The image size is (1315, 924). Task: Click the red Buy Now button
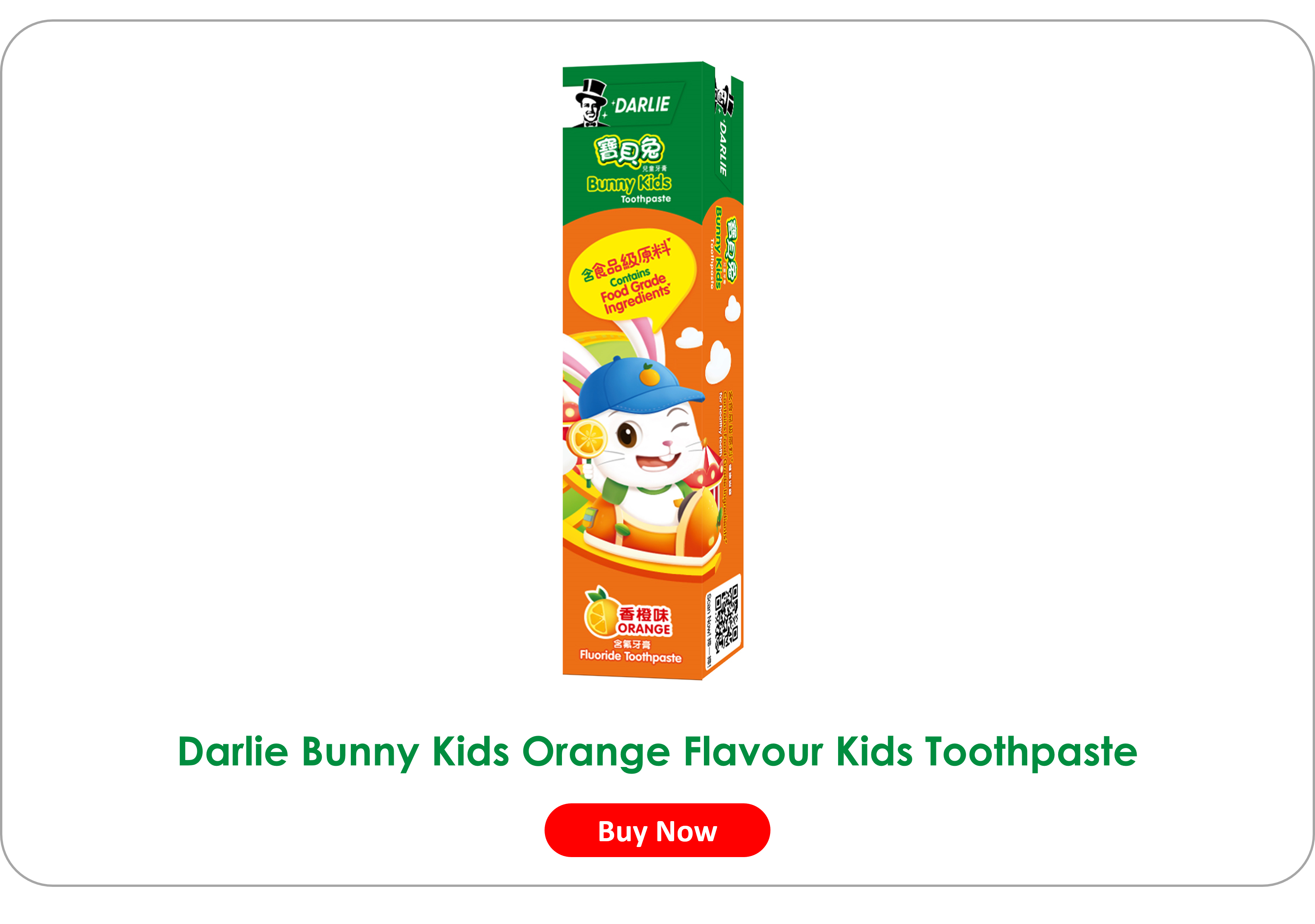657,830
